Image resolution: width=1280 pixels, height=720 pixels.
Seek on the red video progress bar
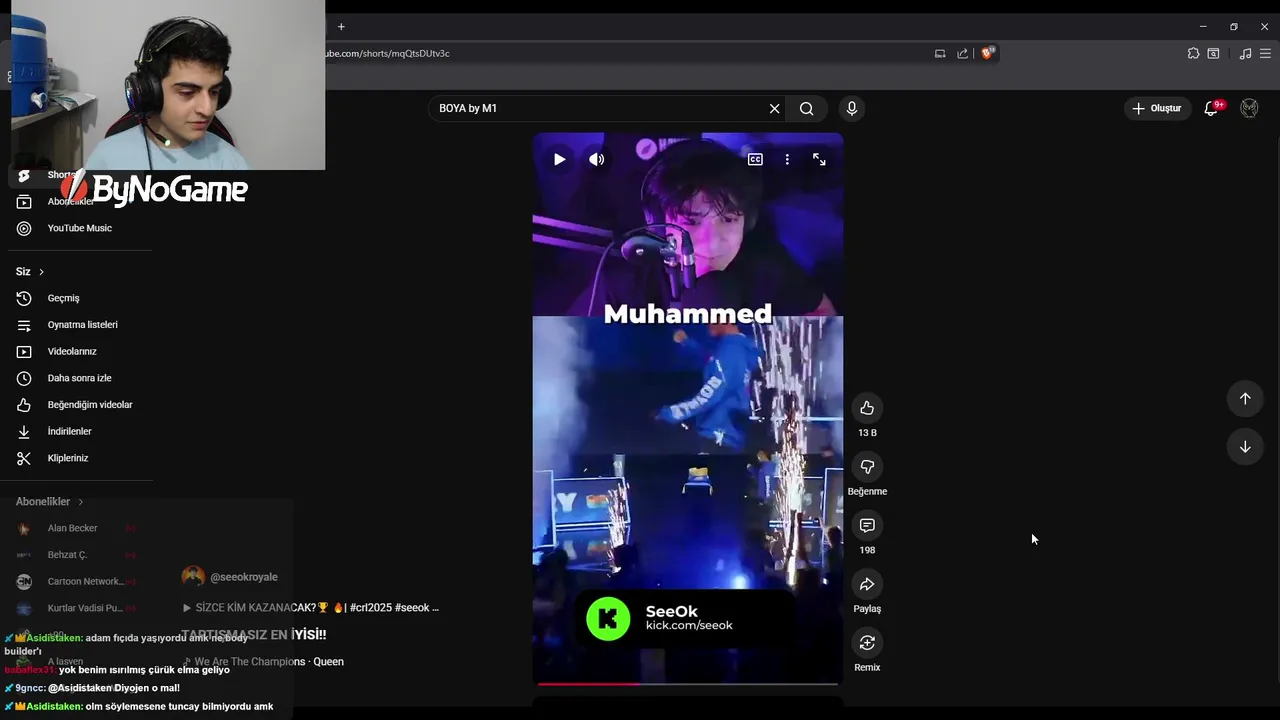(x=688, y=684)
